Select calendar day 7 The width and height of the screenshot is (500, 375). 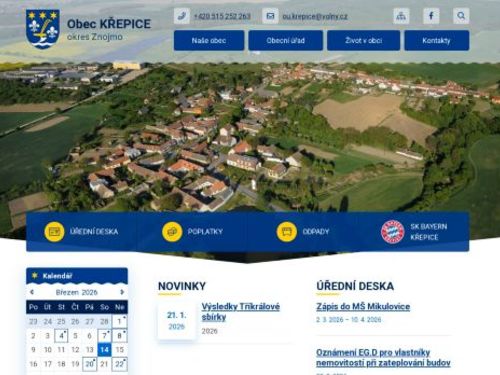[x=104, y=336]
